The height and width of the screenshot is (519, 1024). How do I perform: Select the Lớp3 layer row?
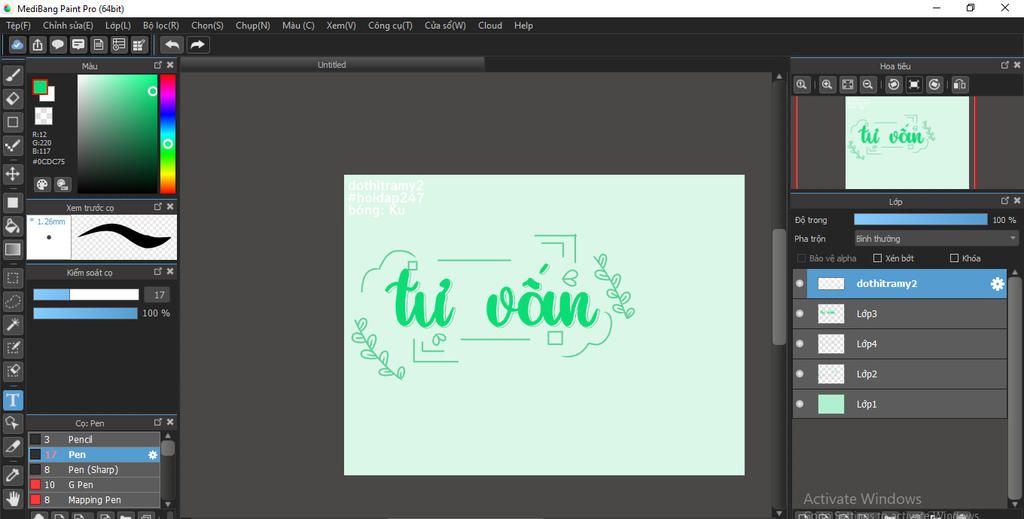tap(899, 313)
